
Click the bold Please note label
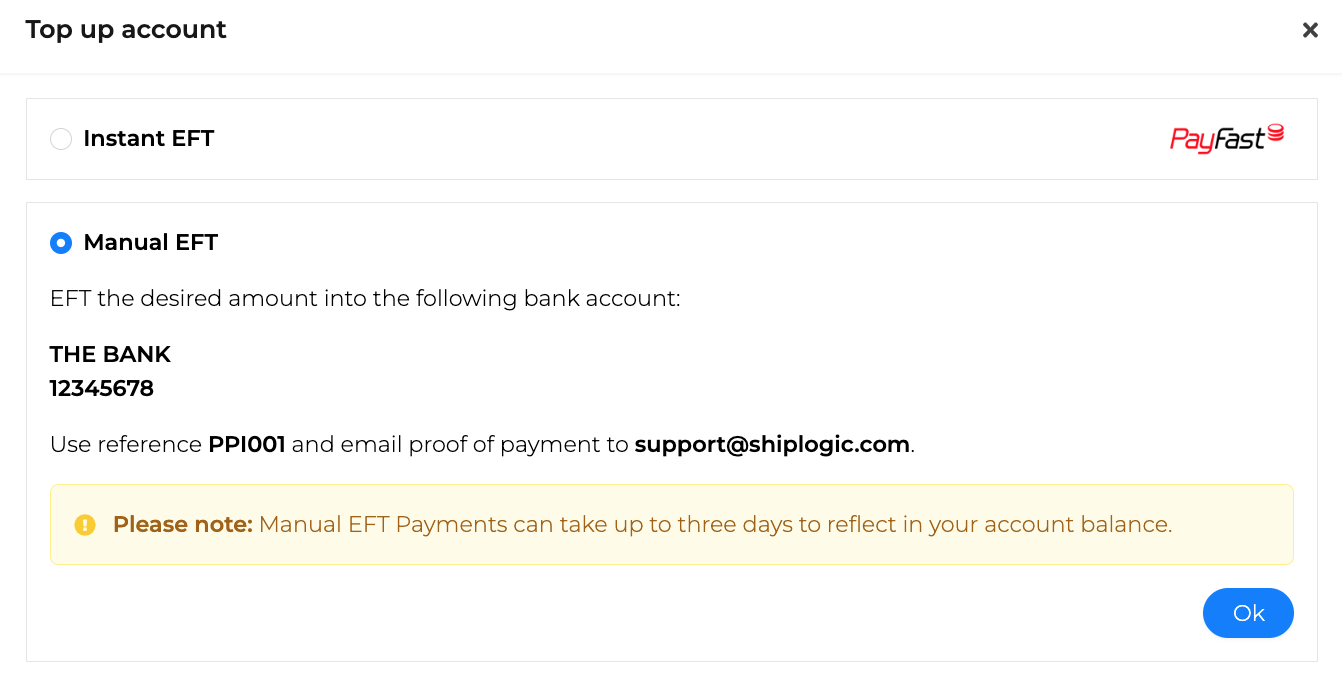183,525
